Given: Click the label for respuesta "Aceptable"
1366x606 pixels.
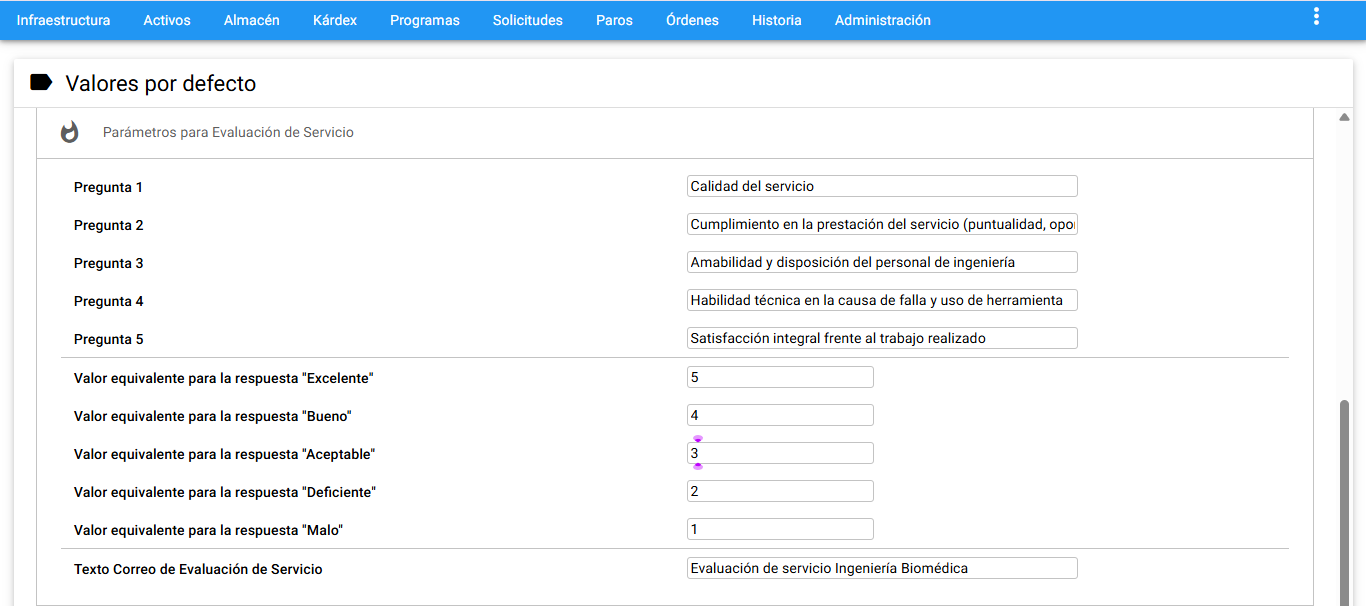Looking at the screenshot, I should (224, 454).
